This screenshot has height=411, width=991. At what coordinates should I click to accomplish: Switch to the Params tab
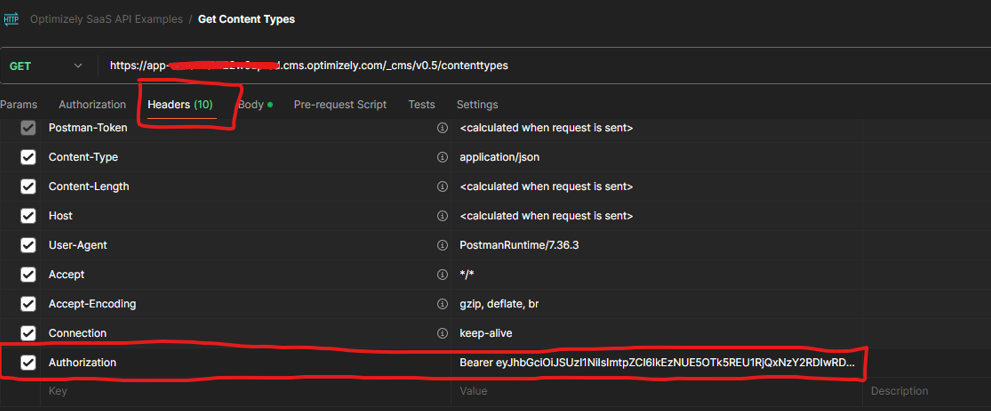tap(19, 105)
